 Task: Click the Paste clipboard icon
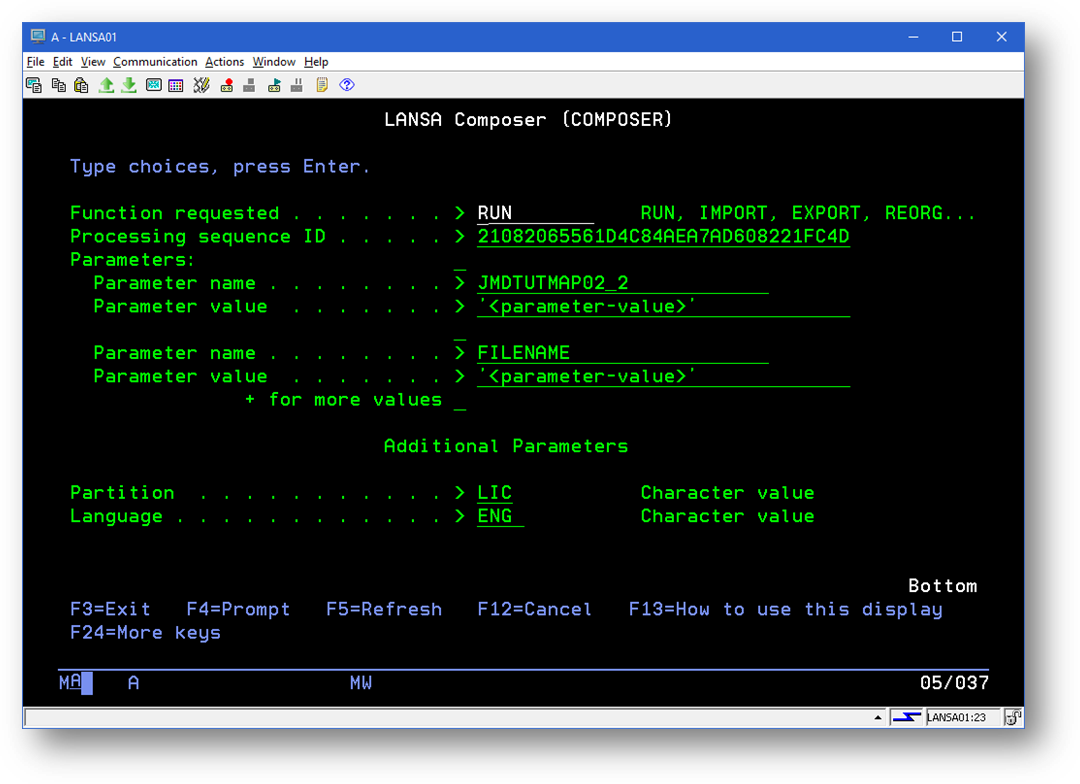(81, 85)
